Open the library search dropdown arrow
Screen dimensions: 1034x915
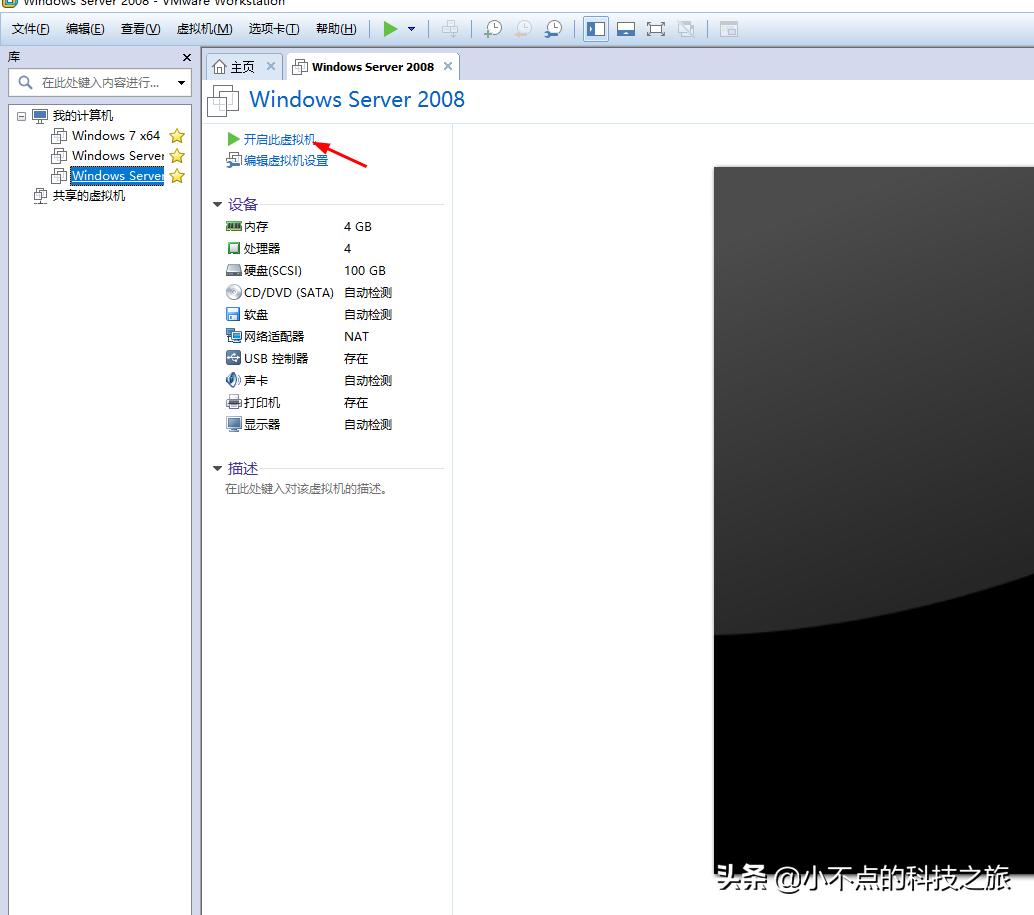180,83
